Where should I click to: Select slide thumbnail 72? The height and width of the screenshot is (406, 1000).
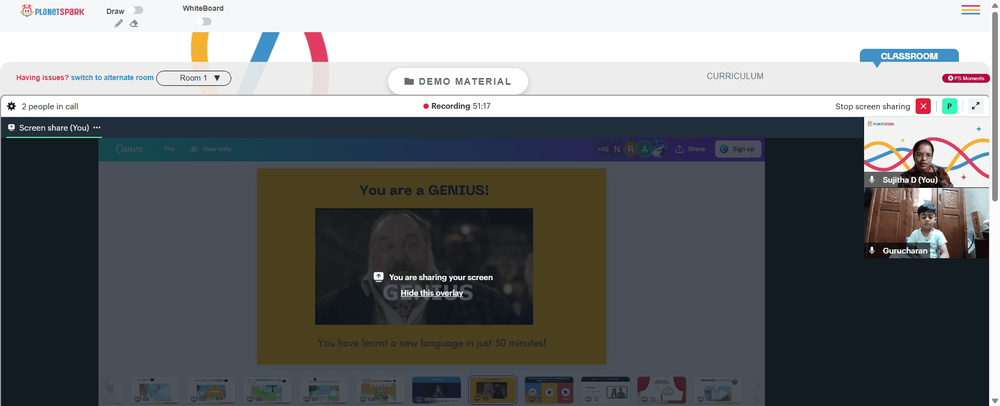click(605, 390)
